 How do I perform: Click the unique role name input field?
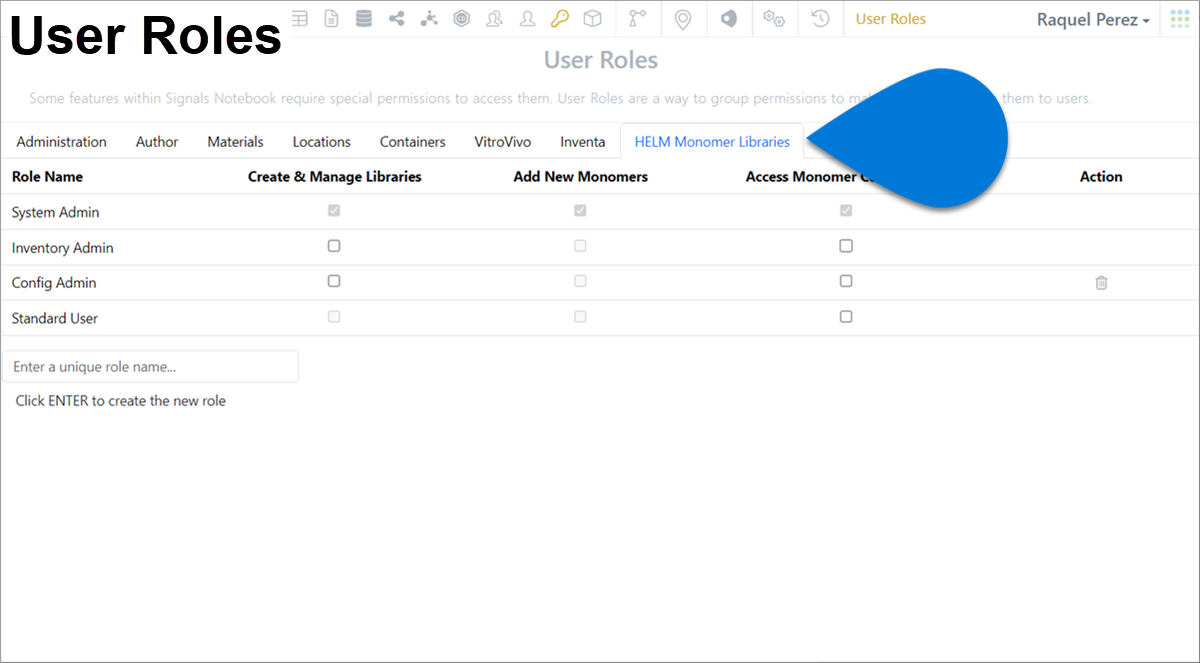point(150,367)
